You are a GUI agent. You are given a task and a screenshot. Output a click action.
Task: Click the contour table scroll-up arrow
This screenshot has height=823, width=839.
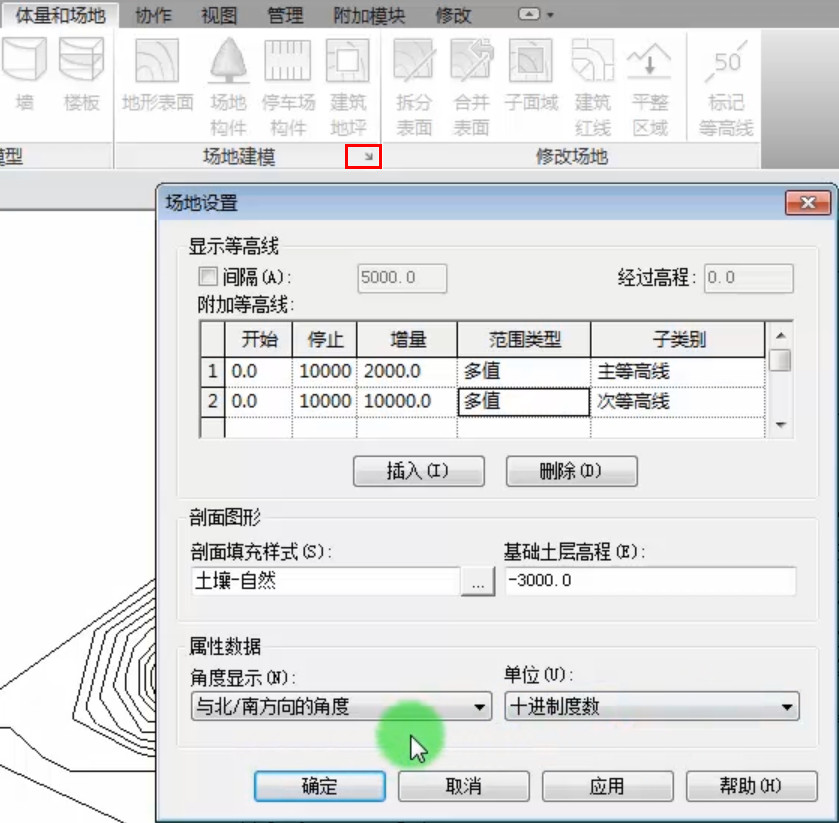[781, 336]
